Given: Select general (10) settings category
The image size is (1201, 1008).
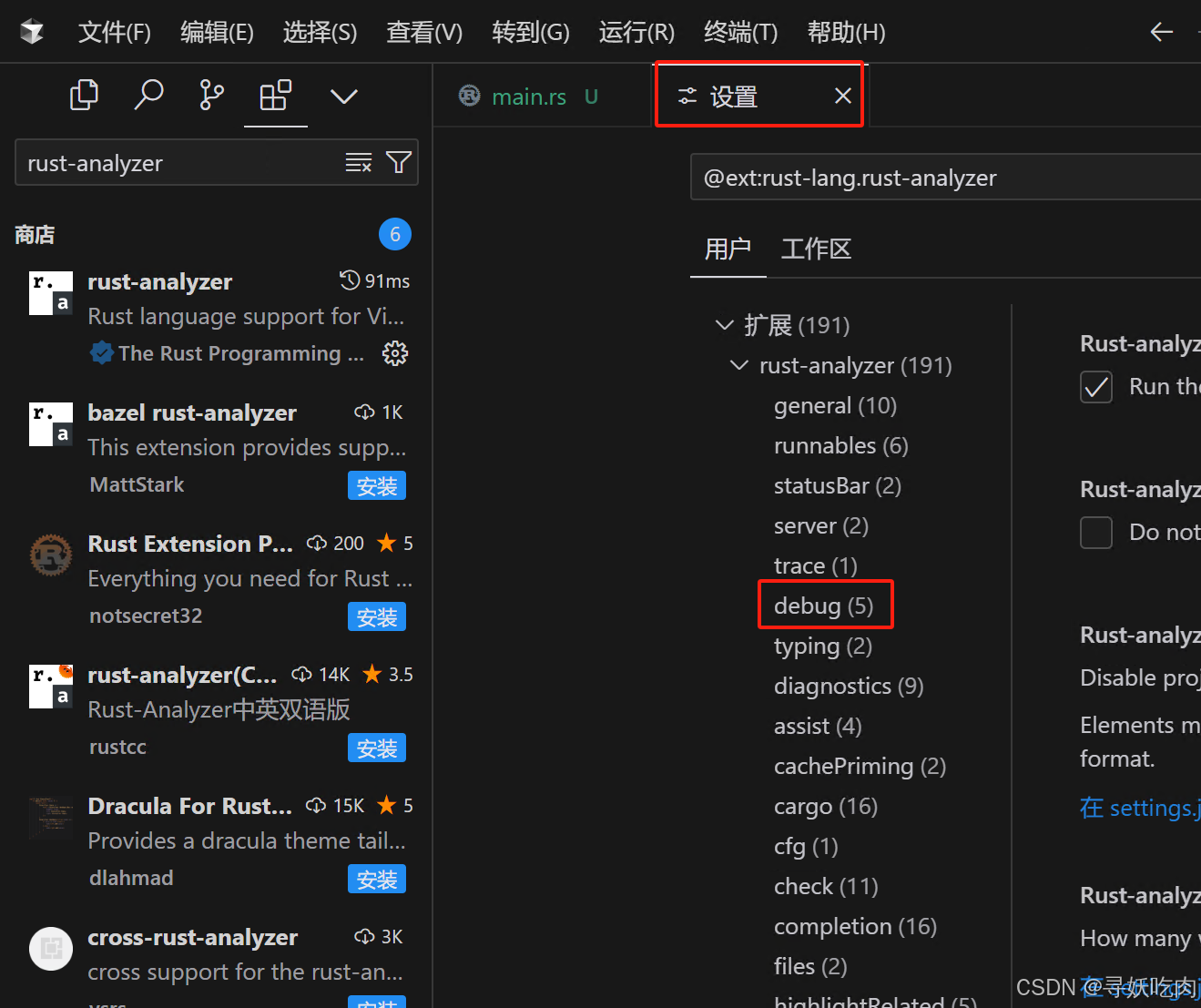Looking at the screenshot, I should click(835, 405).
